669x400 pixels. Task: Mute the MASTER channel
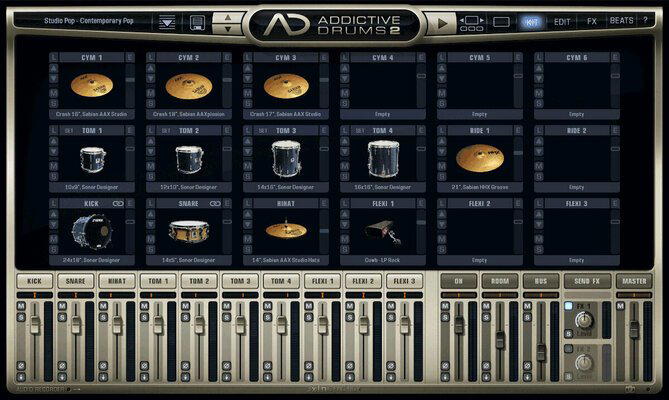tap(620, 306)
